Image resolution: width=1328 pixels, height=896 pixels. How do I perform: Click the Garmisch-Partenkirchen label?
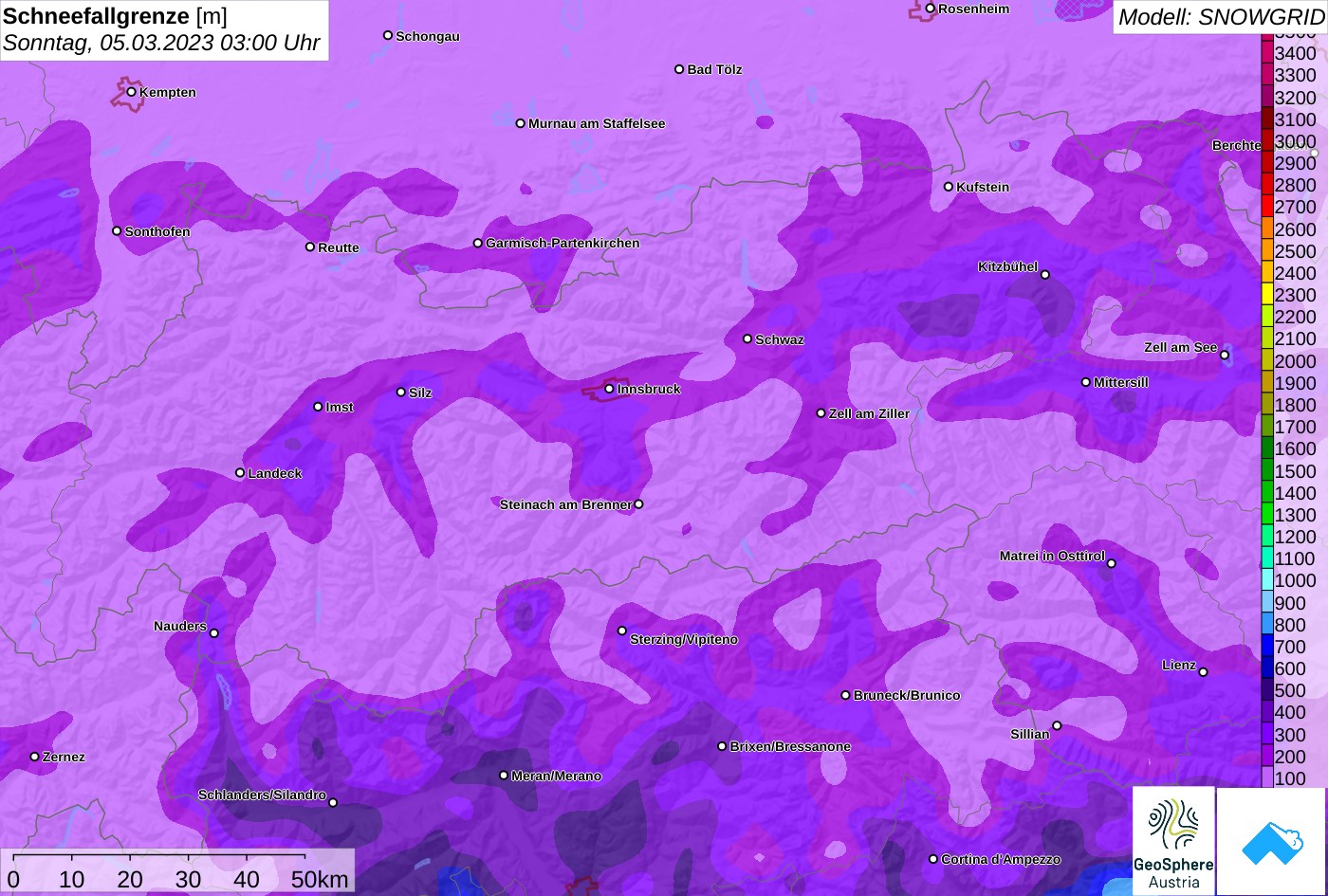563,244
